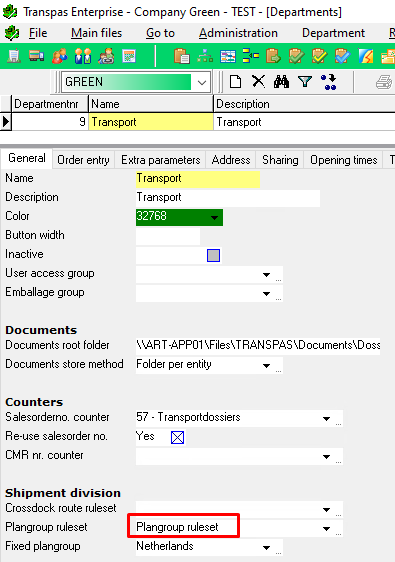Expand the CMR nr. counter dropdown
395x562 pixels.
pyautogui.click(x=326, y=457)
